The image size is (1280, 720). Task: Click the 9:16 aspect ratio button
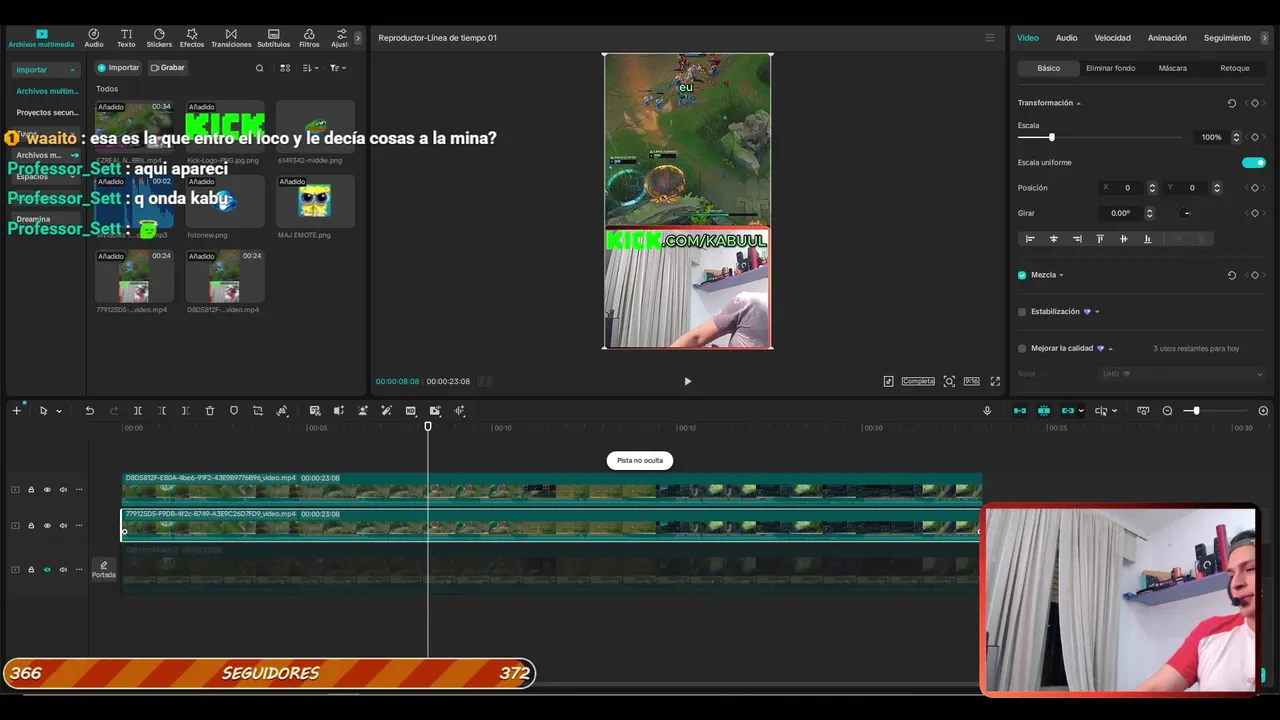point(971,381)
